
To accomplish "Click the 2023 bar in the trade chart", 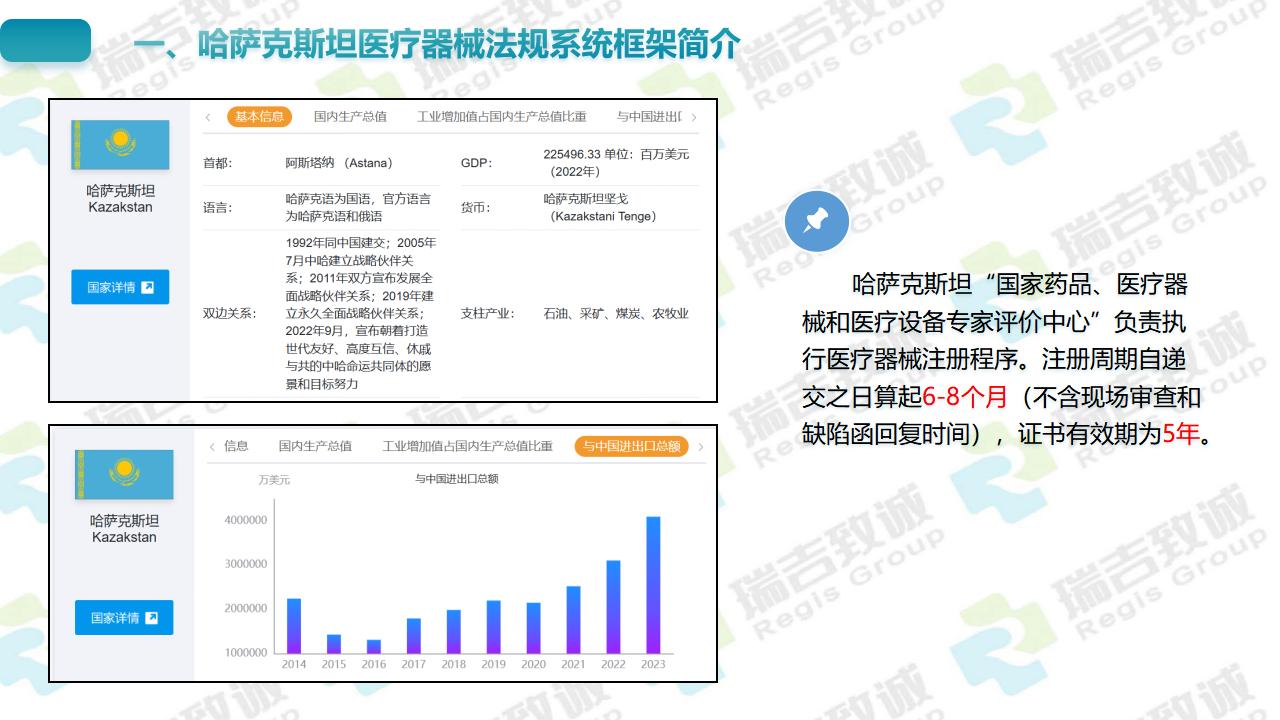I will coord(653,584).
